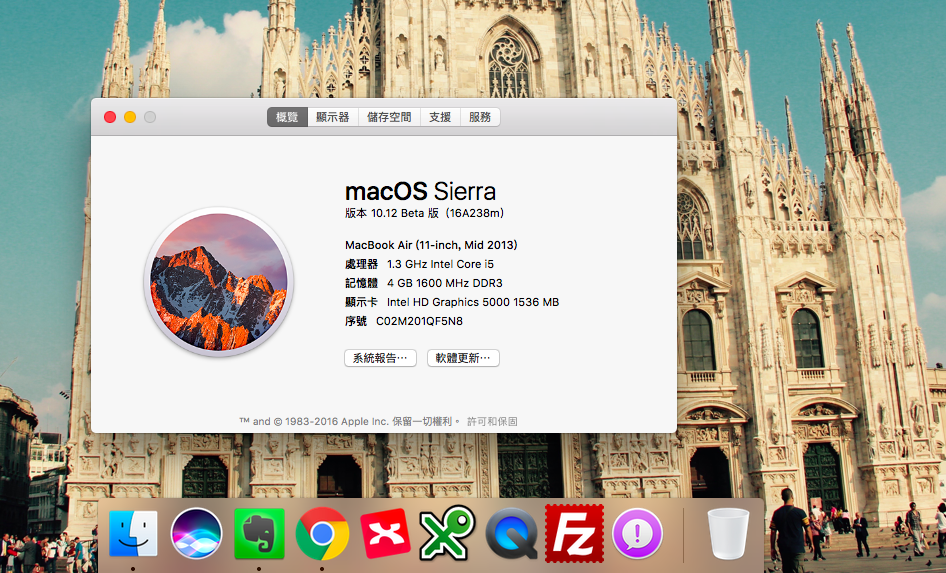Open the purple Feedback Assistant icon

tap(638, 534)
